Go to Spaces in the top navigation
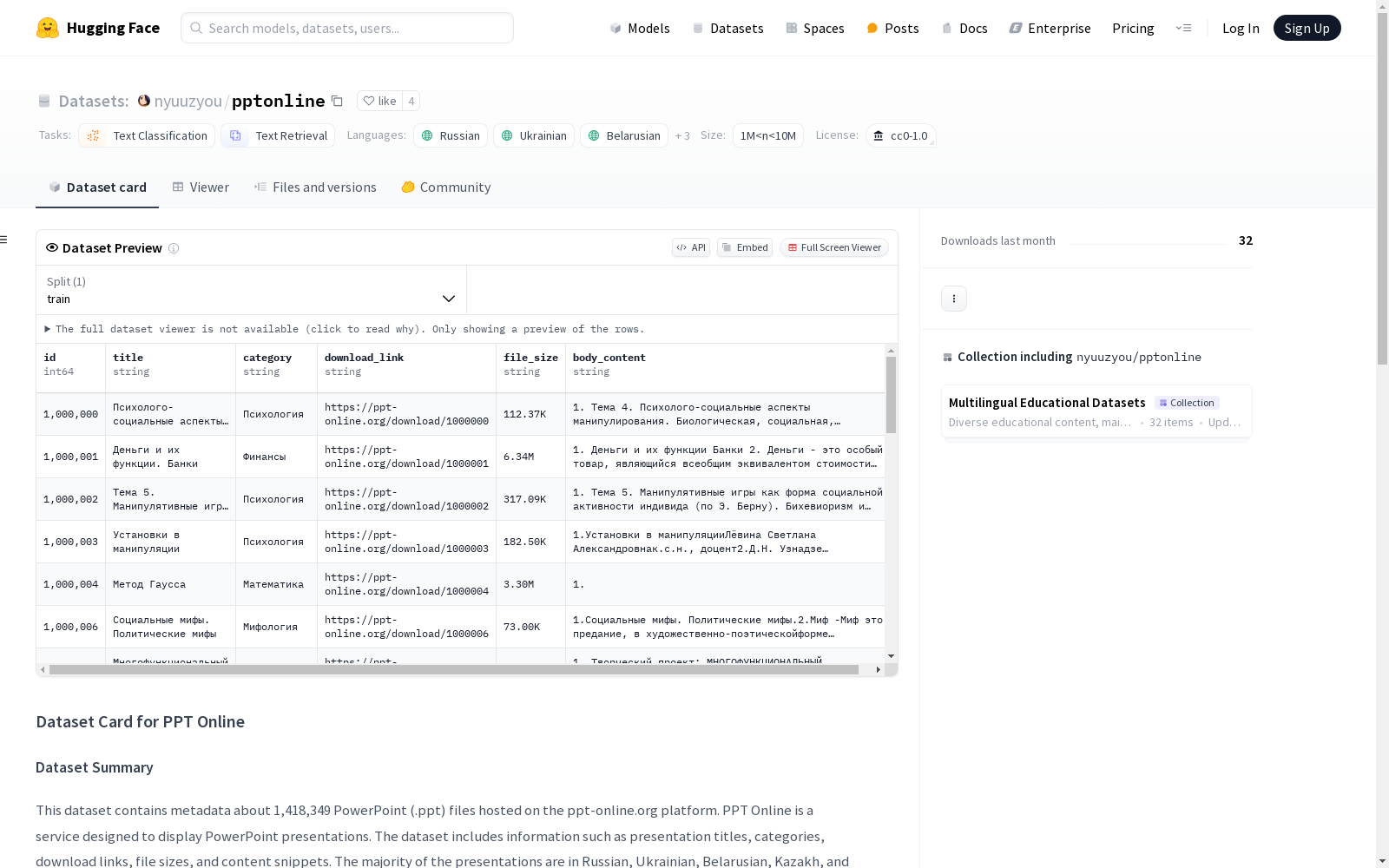Viewport: 1389px width, 868px height. coord(815,28)
